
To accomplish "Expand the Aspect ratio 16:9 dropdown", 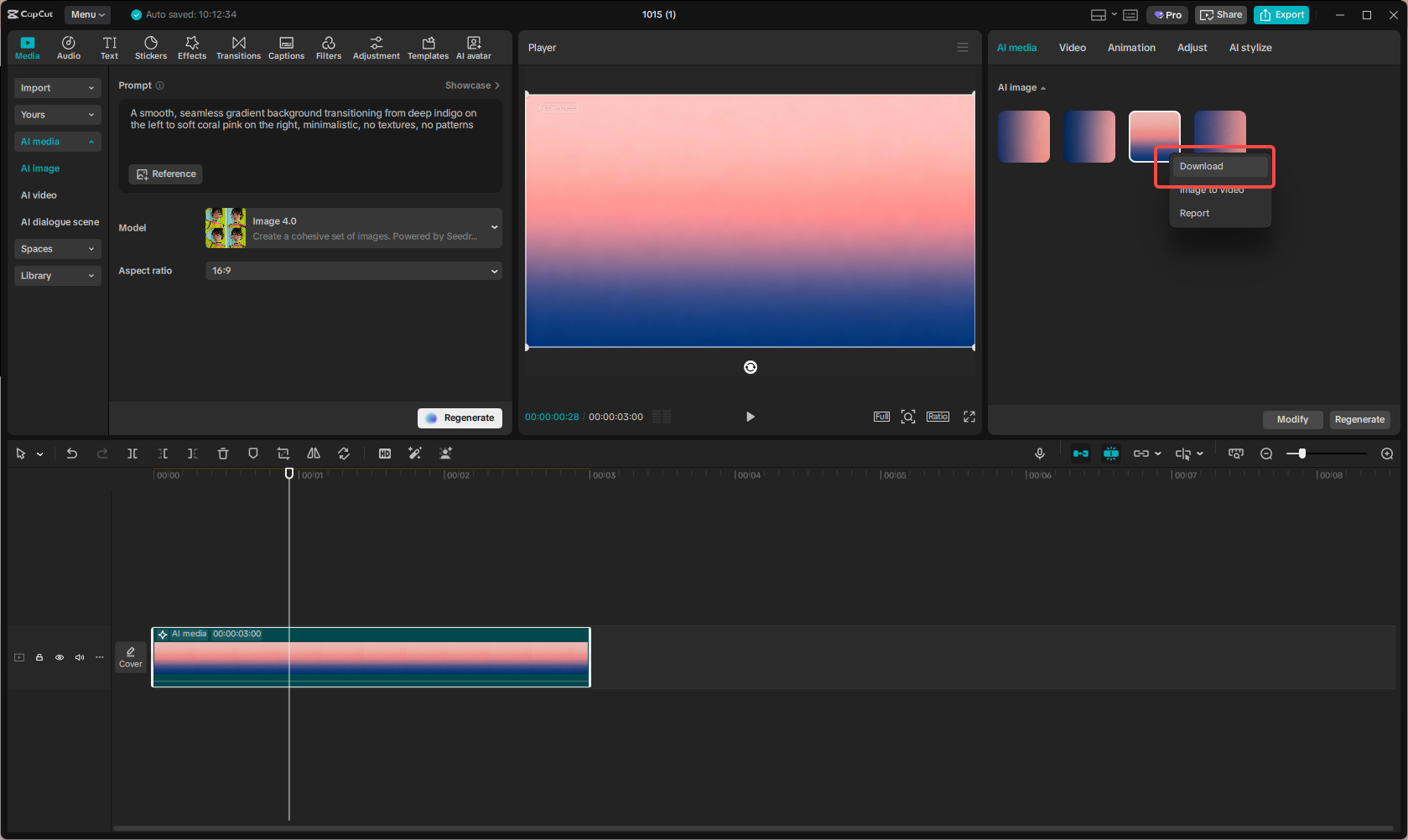I will (x=353, y=271).
